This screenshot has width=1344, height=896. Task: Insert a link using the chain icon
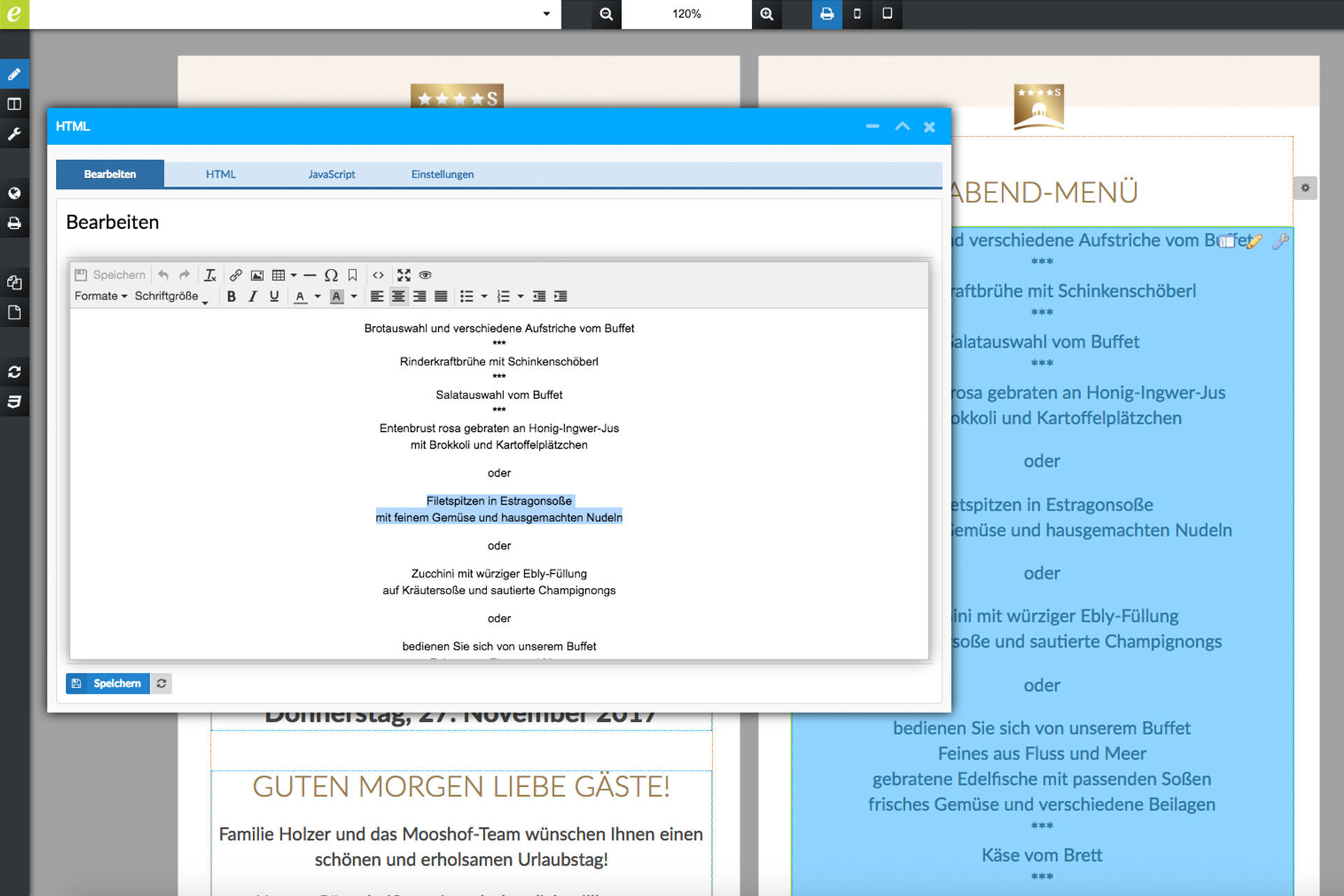236,275
